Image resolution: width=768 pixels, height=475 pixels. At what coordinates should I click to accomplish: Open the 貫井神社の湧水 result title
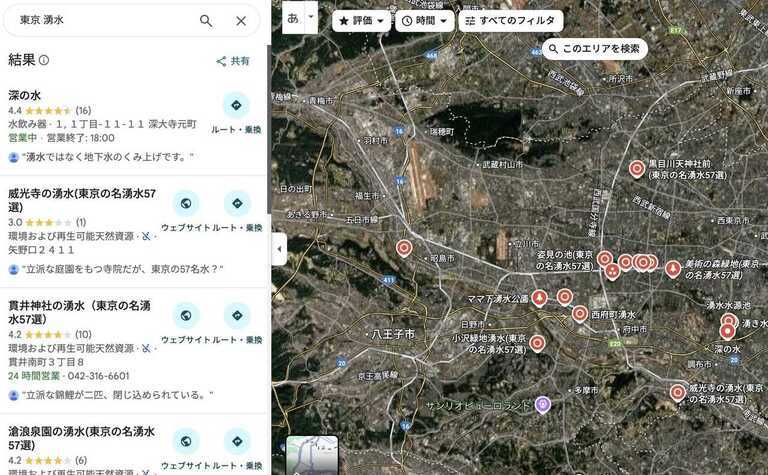pos(79,312)
